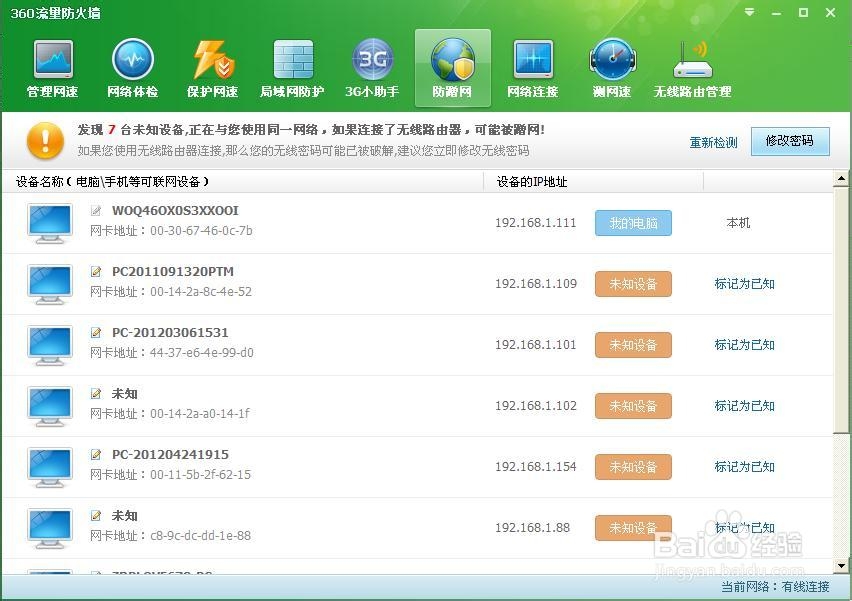Screen dimensions: 852x601
Task: Mark 192.168.1.88 as known (标记为已知)
Action: pos(744,528)
